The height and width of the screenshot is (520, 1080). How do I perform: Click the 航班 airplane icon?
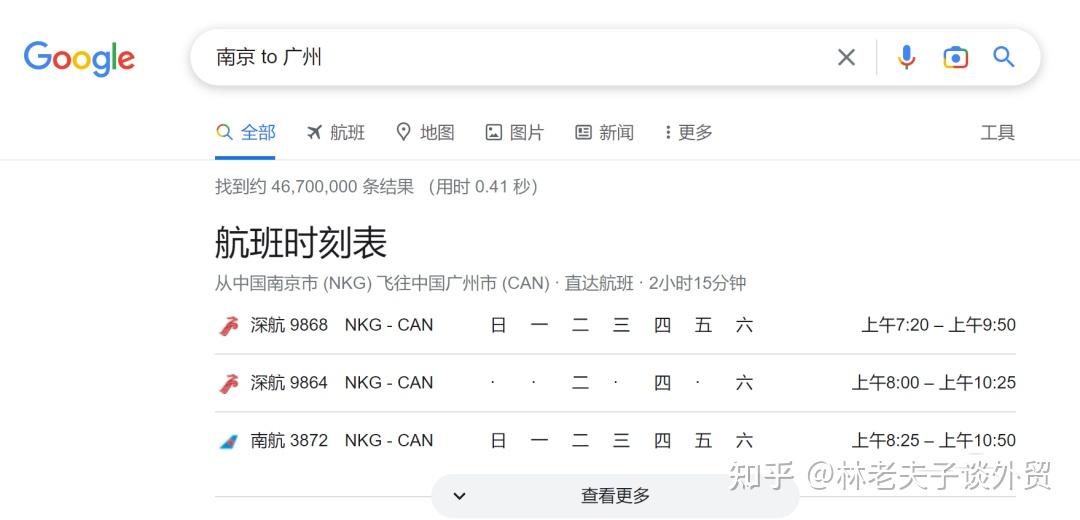(314, 132)
